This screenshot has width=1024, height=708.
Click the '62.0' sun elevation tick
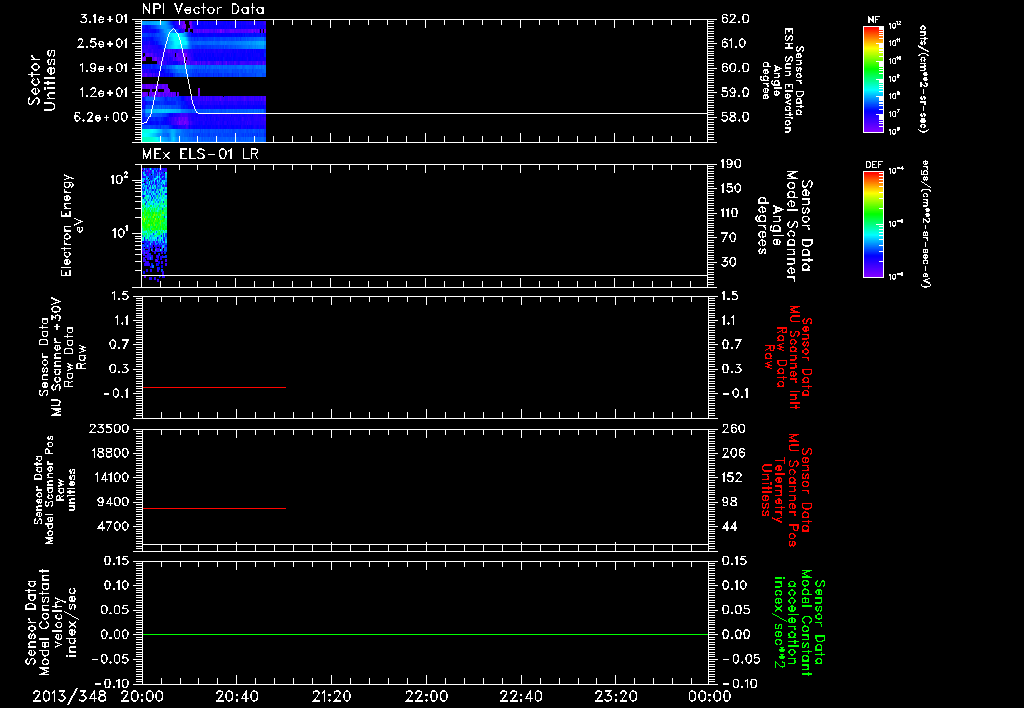coord(735,19)
